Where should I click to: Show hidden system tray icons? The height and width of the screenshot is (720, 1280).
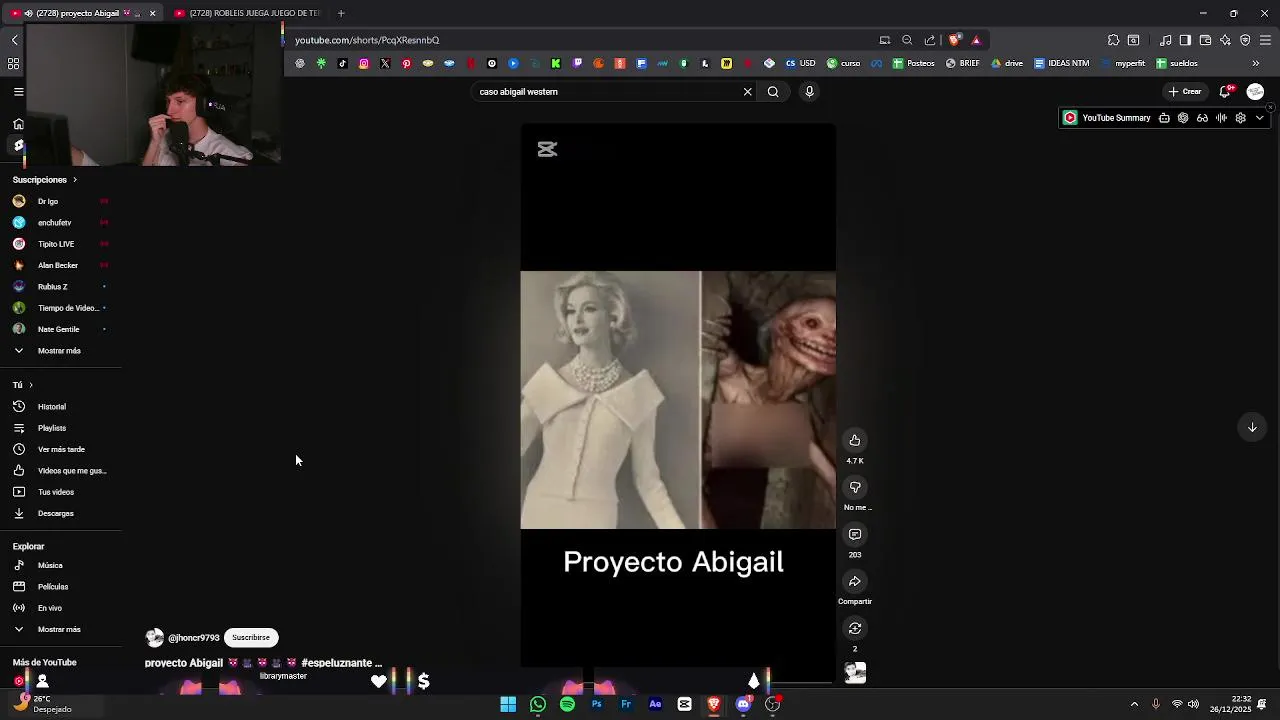[1134, 704]
